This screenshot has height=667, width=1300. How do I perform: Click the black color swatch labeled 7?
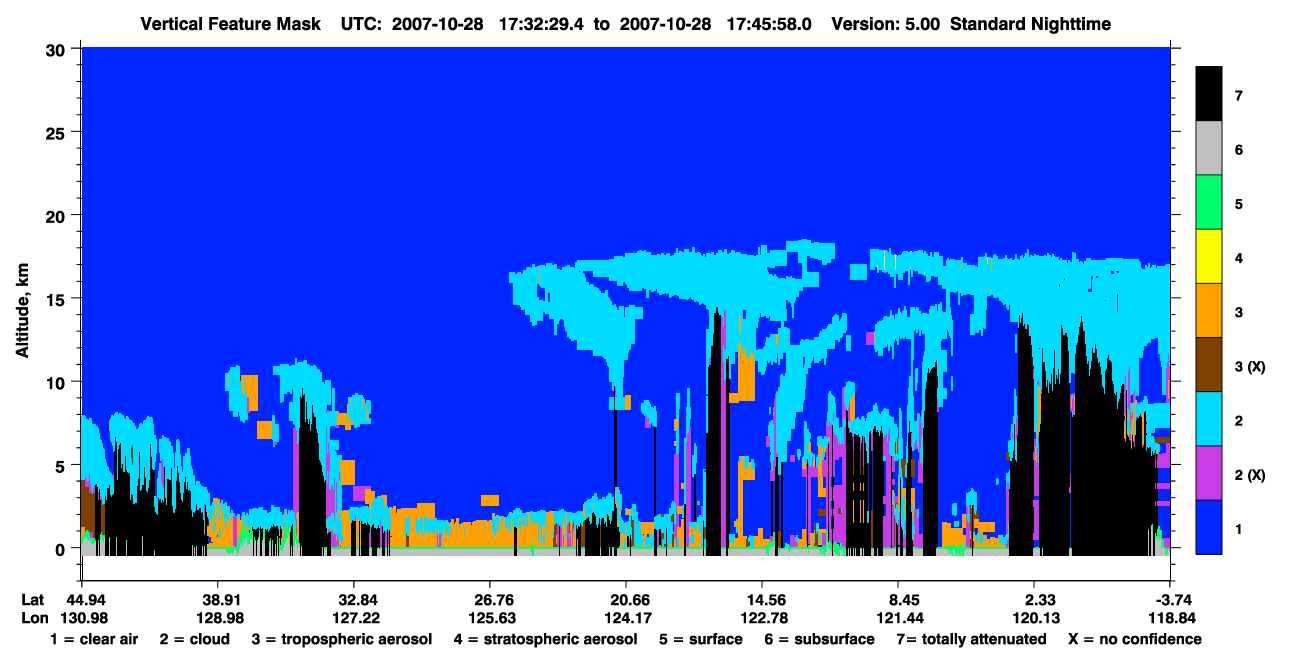click(x=1209, y=95)
